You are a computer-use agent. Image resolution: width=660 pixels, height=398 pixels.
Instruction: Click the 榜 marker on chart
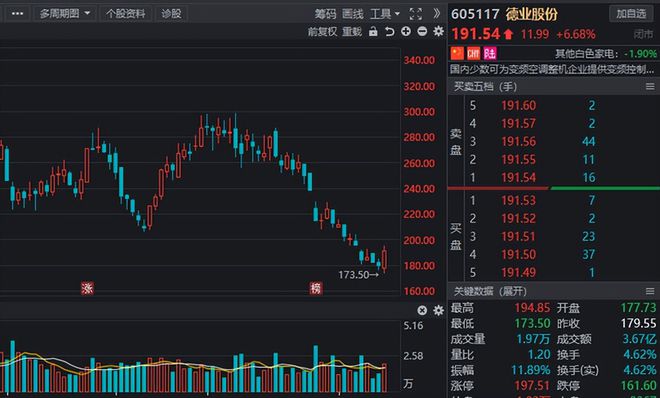[316, 288]
